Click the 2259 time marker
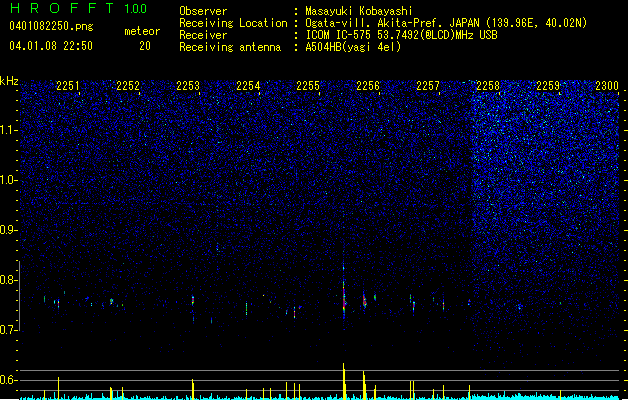 (x=548, y=86)
